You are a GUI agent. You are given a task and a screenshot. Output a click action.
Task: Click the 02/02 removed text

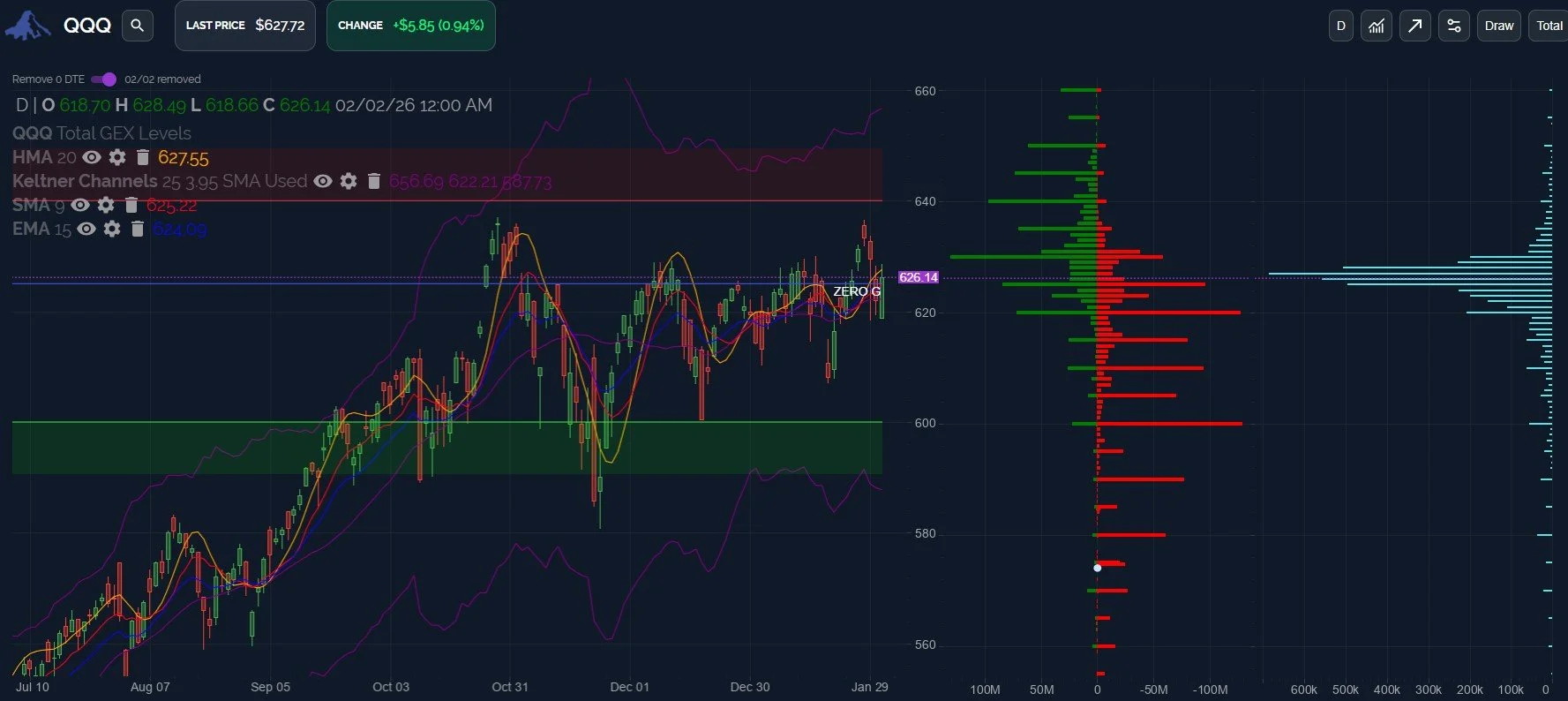162,79
